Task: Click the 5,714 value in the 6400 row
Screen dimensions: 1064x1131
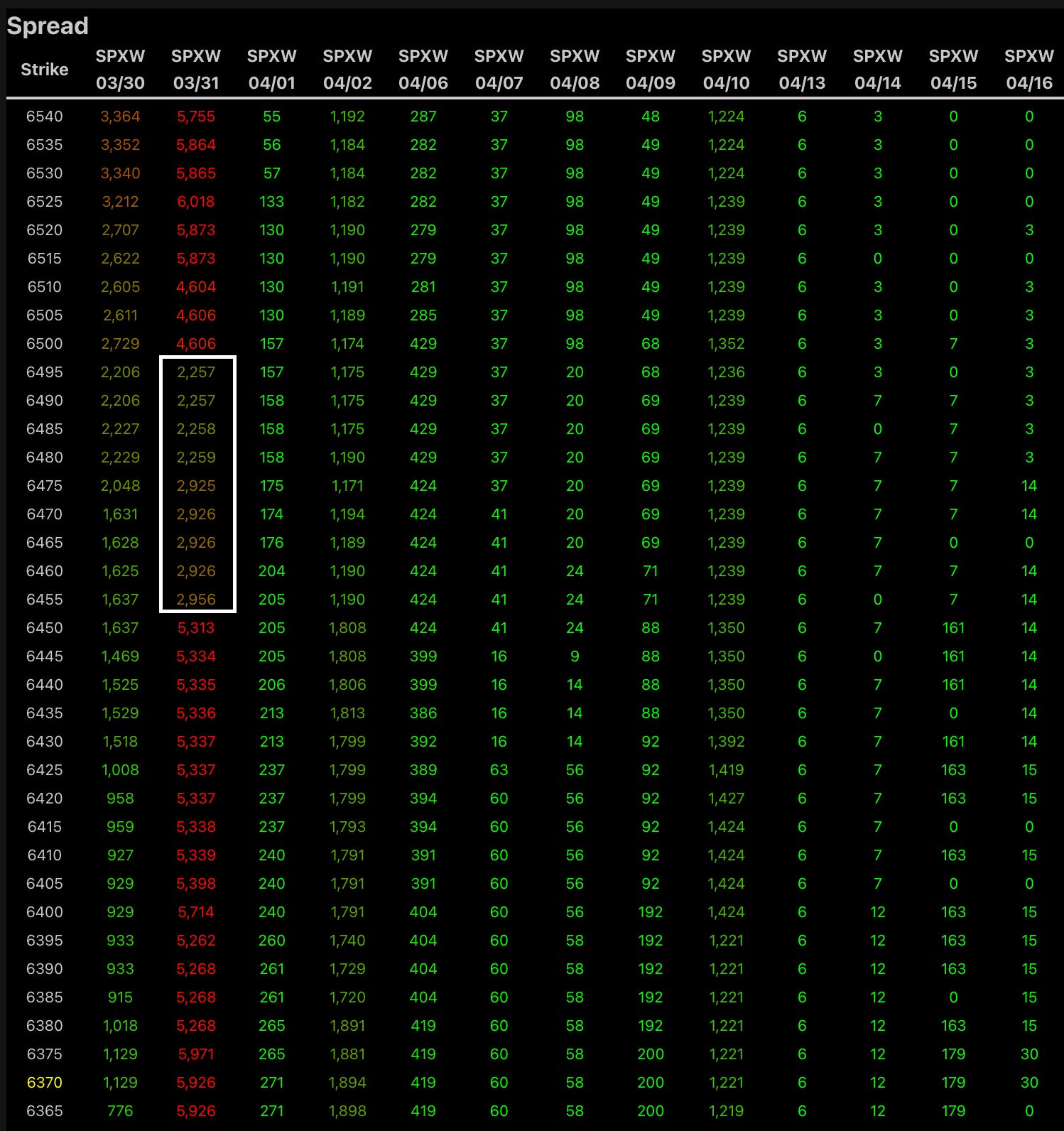Action: [x=196, y=912]
